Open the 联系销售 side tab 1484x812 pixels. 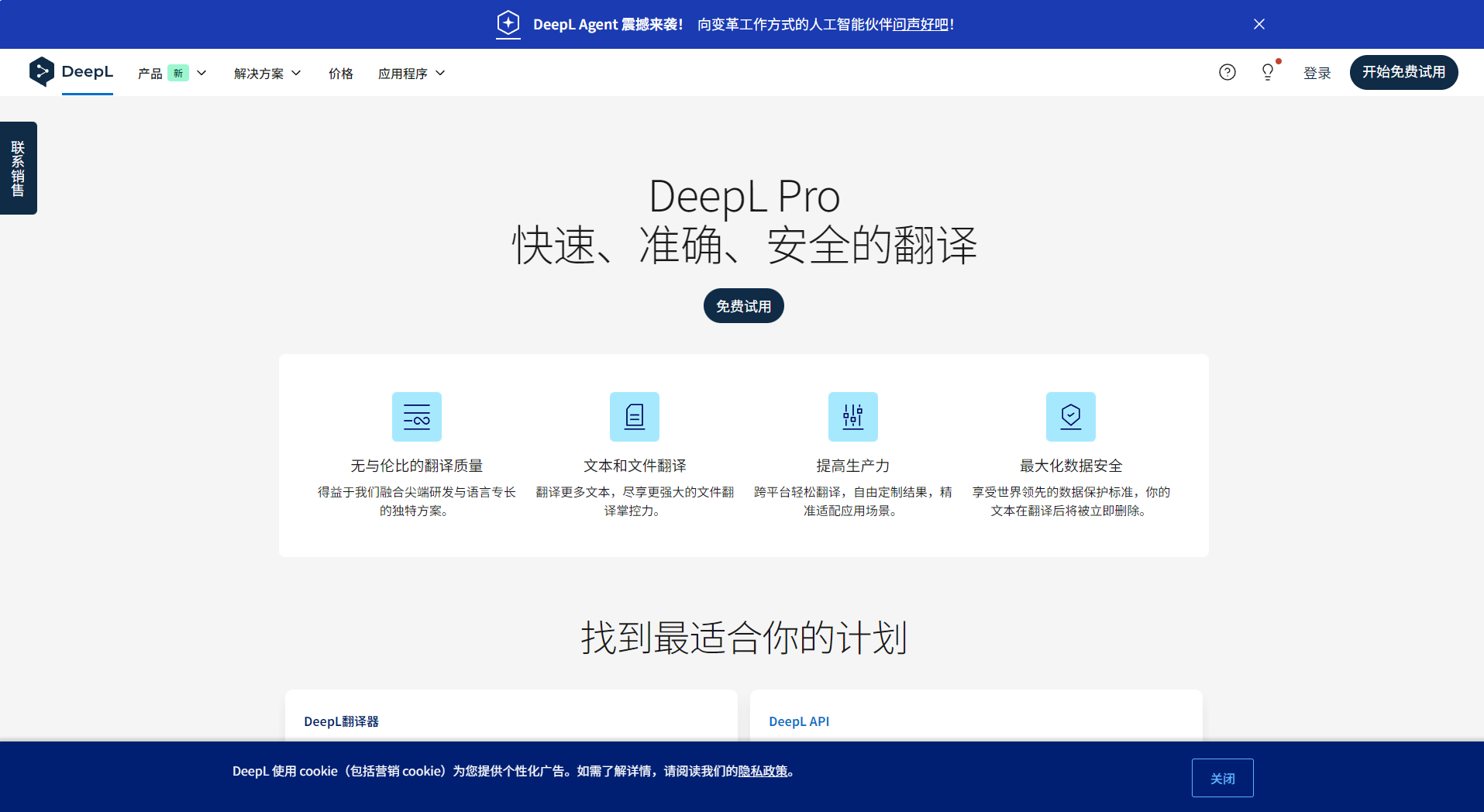[x=18, y=168]
